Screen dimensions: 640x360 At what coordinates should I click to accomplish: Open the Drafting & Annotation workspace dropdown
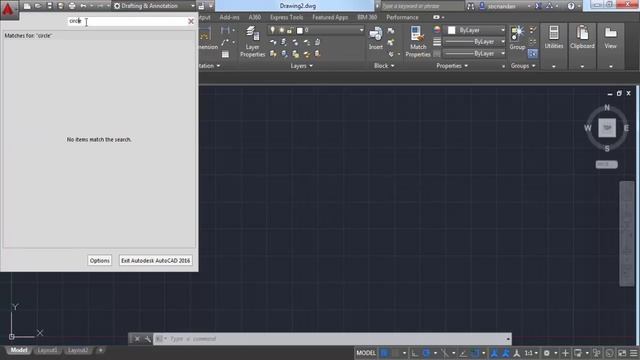154,6
